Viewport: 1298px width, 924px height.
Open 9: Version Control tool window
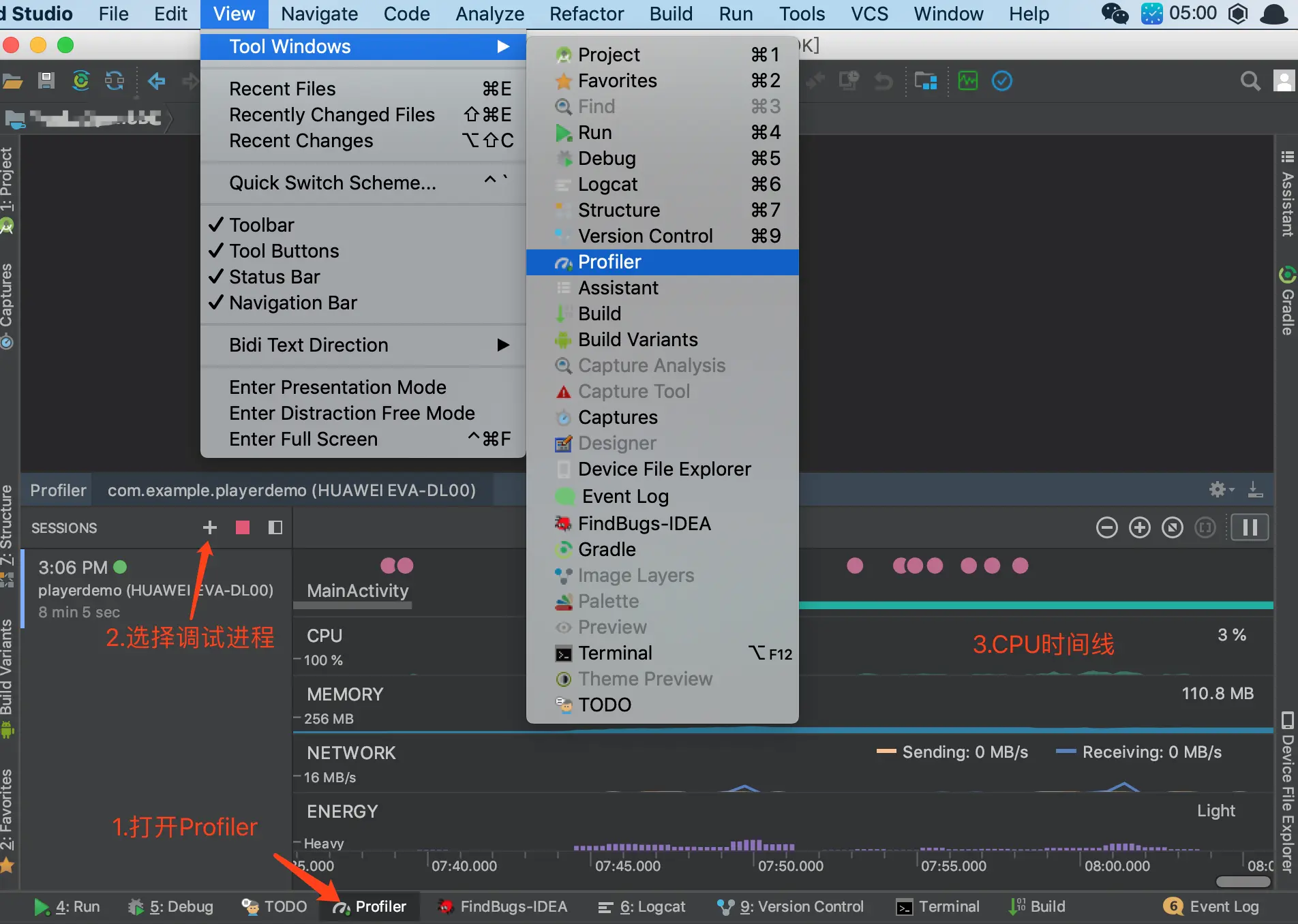[x=790, y=907]
